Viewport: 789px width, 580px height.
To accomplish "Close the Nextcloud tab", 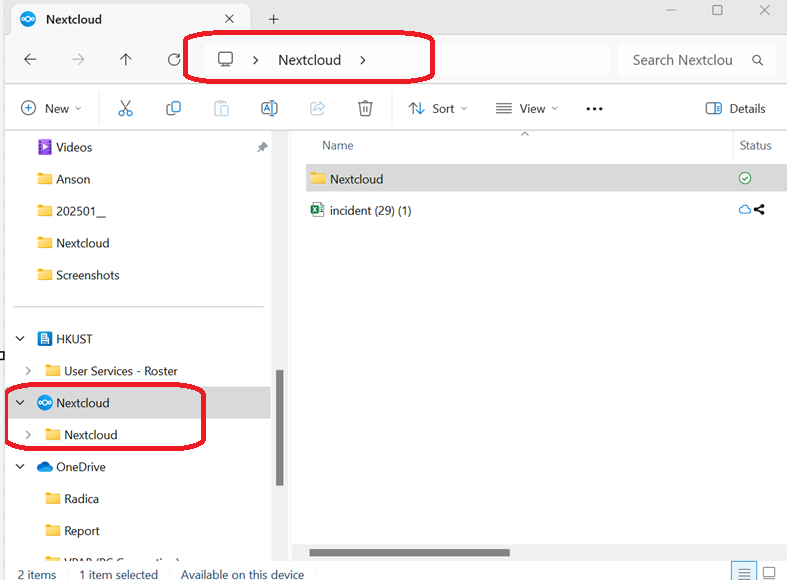I will pos(229,19).
